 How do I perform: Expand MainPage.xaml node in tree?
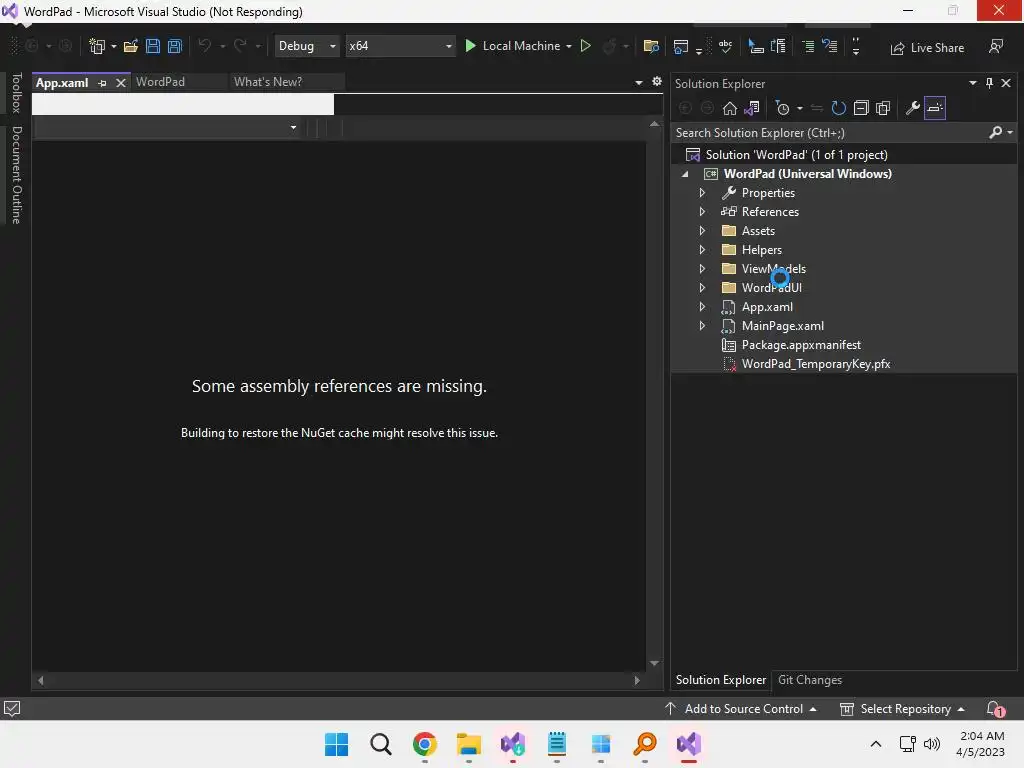pos(702,325)
